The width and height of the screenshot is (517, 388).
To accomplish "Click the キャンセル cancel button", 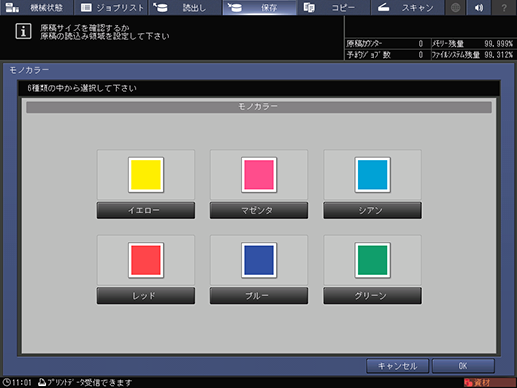I will (397, 366).
